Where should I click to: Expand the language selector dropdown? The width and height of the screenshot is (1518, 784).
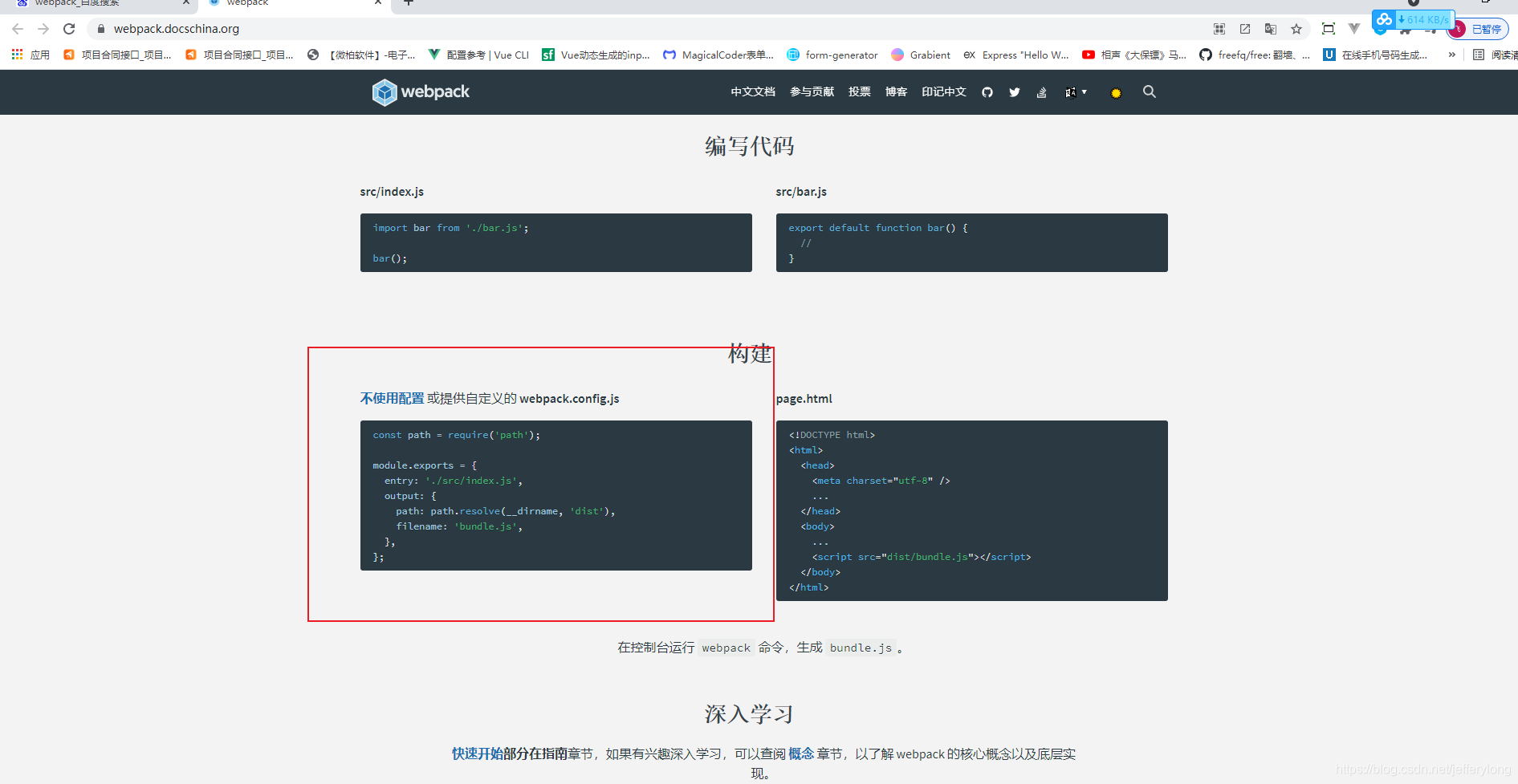1076,92
